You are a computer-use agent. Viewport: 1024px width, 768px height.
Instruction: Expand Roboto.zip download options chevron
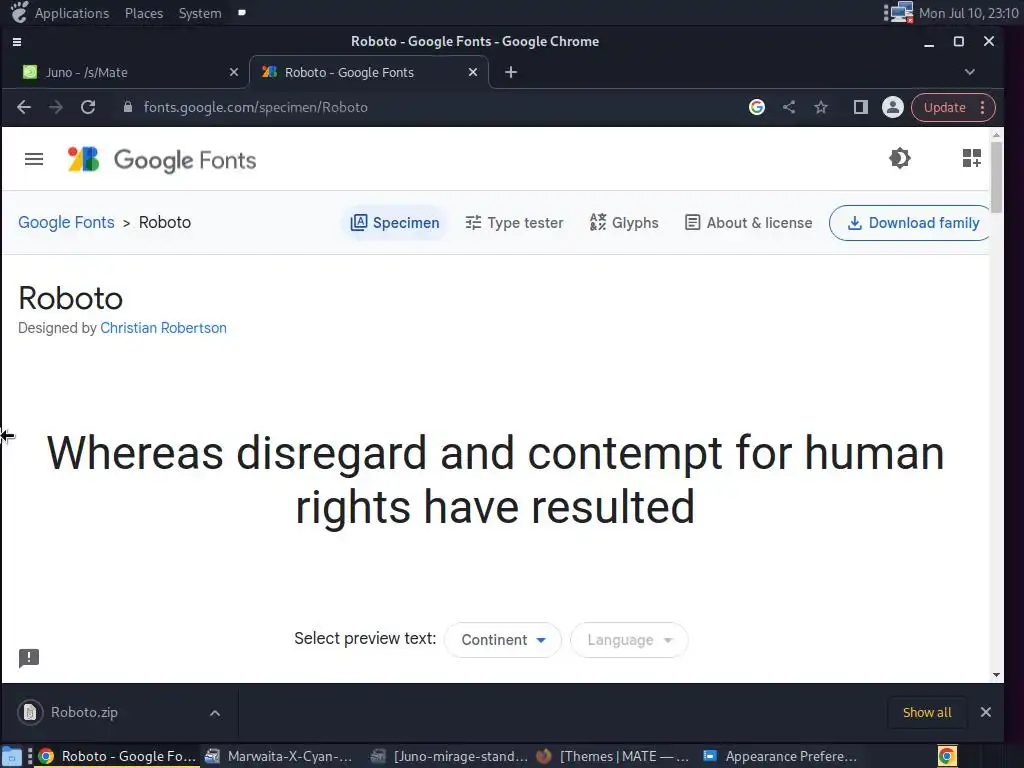pyautogui.click(x=215, y=713)
